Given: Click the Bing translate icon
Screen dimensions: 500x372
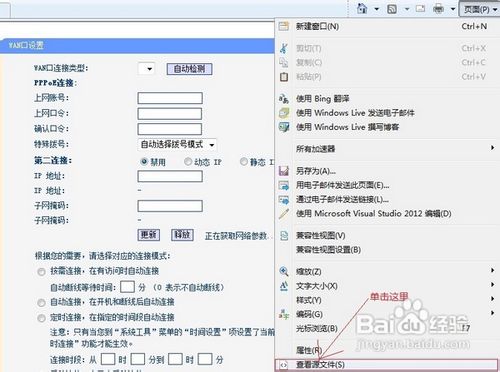Looking at the screenshot, I should point(284,99).
